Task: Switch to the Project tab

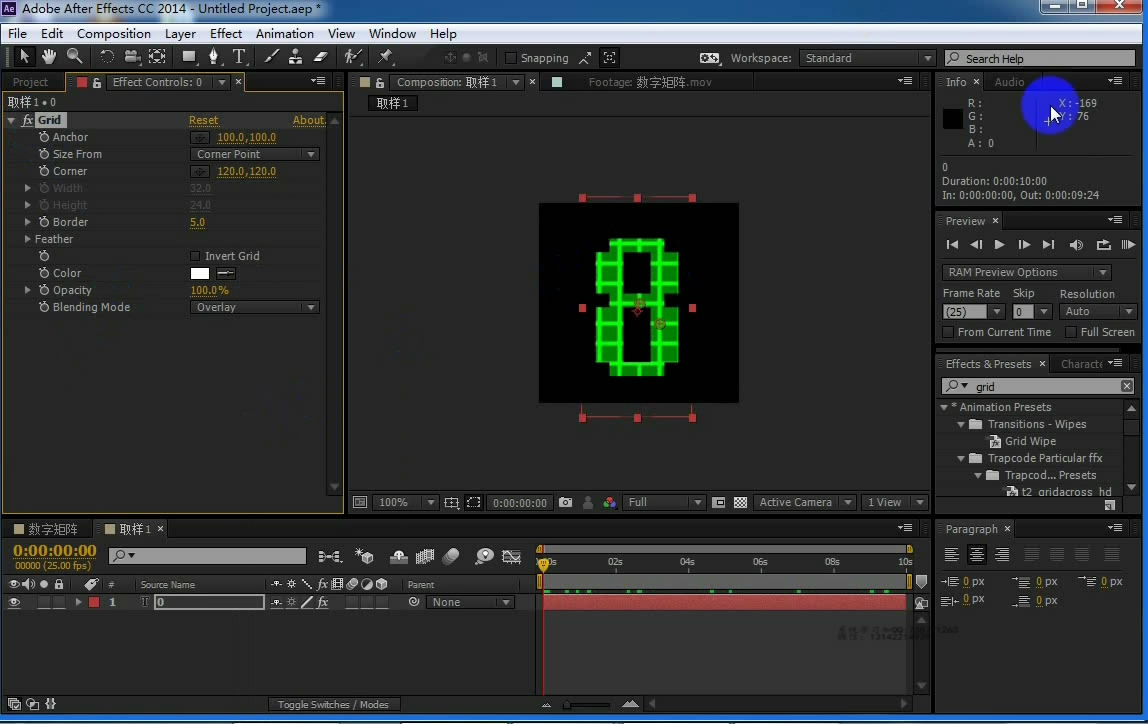Action: coord(30,82)
